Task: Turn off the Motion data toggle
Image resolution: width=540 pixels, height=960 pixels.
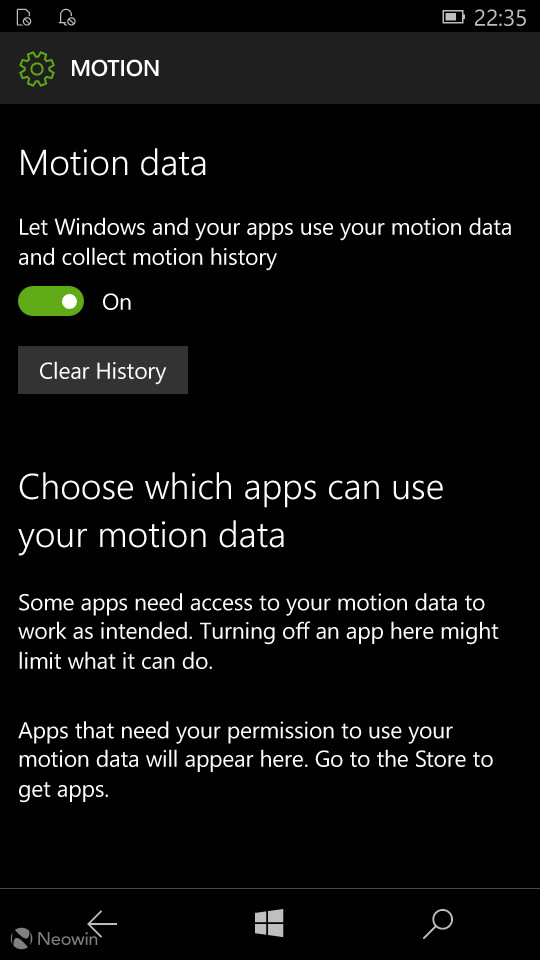Action: (x=51, y=301)
